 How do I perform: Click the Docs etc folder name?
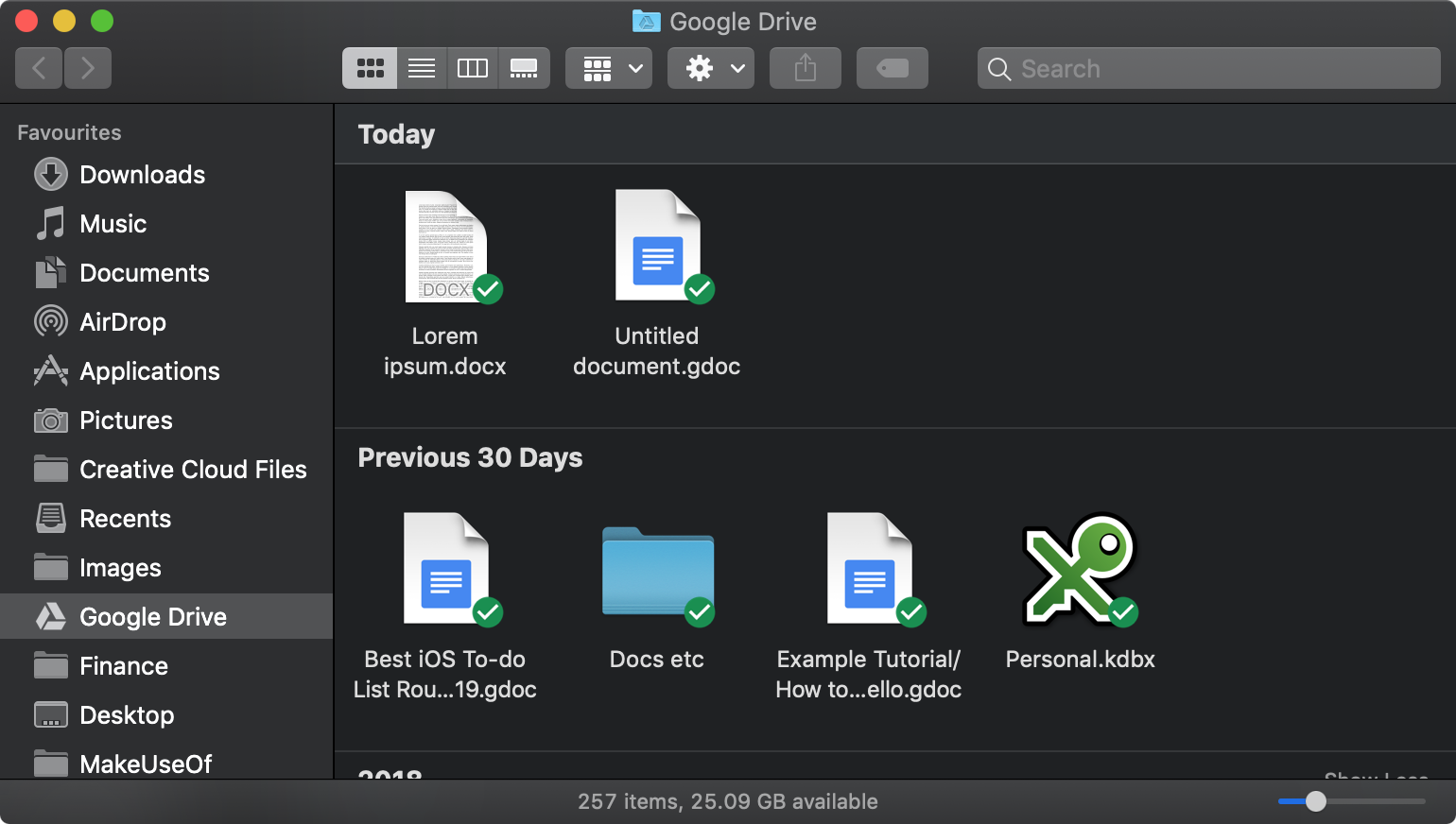657,659
